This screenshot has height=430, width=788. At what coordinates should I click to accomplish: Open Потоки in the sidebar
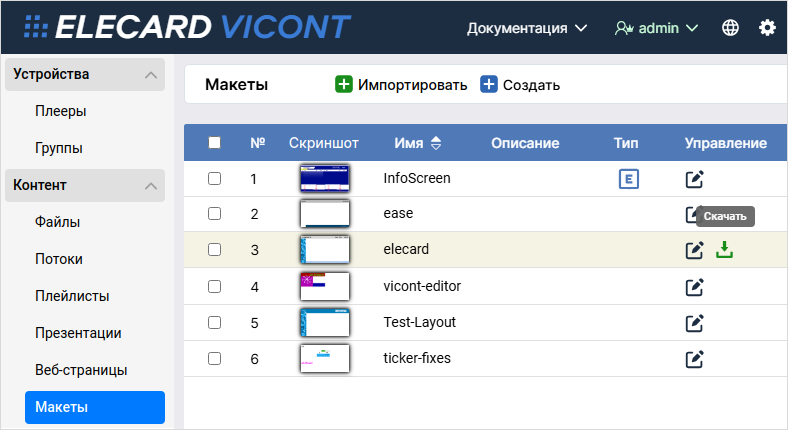pos(59,259)
